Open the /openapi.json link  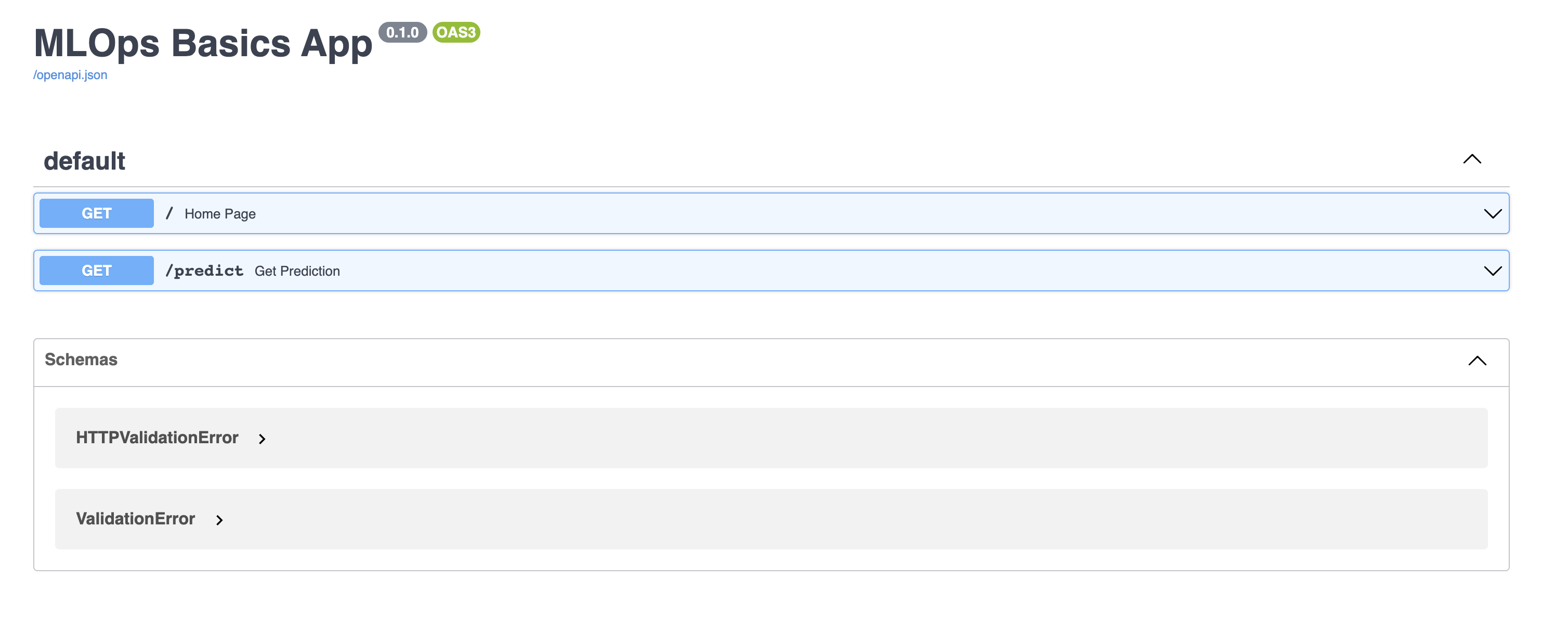click(70, 75)
